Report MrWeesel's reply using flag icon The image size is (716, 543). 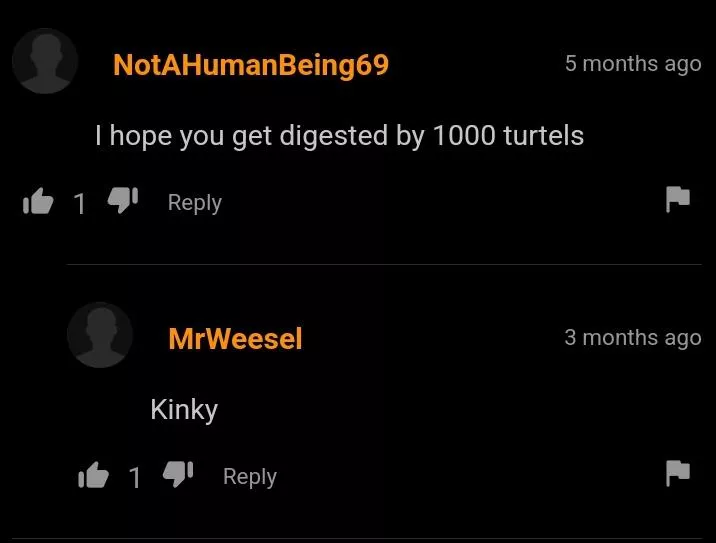[x=678, y=473]
